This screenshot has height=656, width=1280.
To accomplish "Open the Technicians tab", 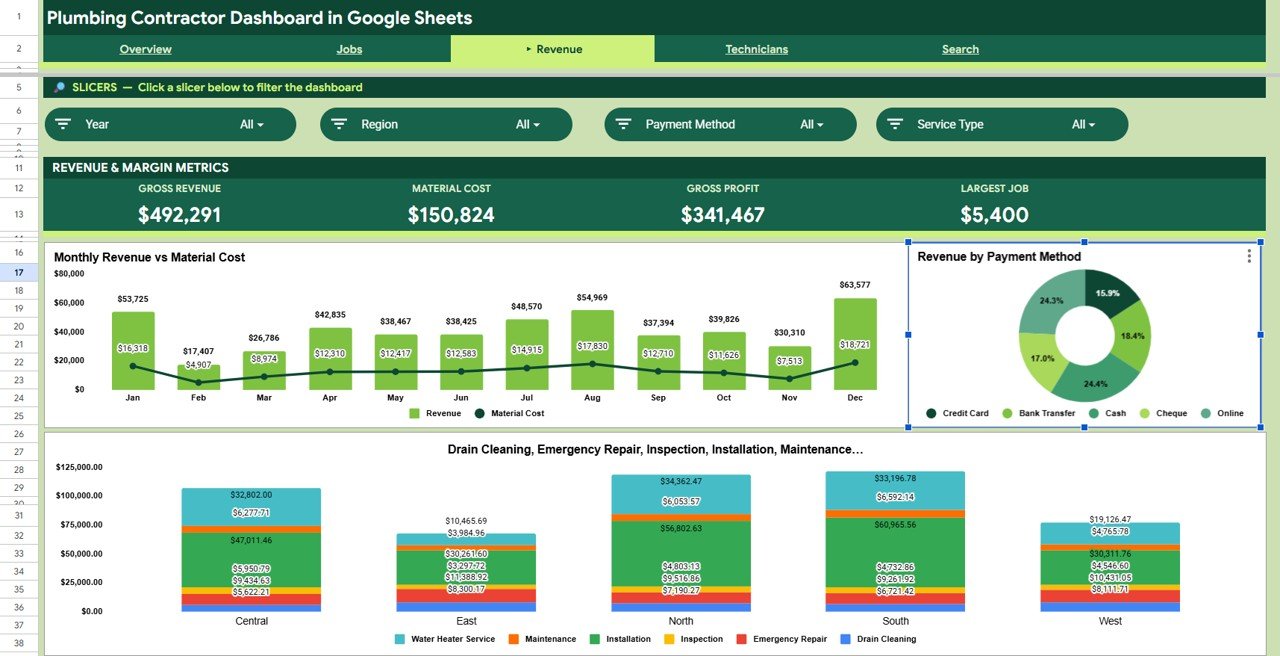I will [756, 49].
